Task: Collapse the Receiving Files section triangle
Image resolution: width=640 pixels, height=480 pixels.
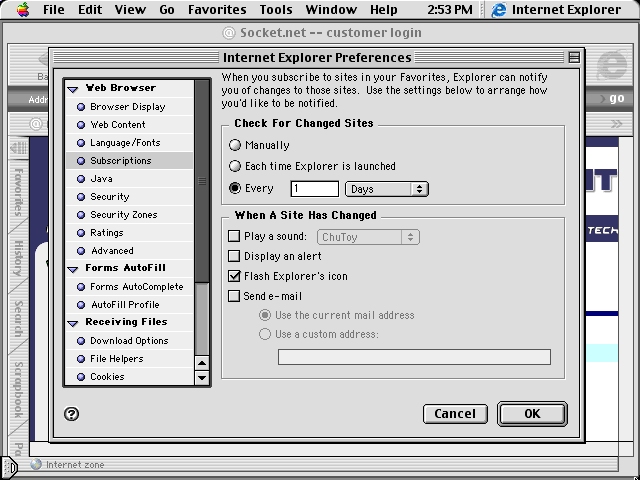Action: [73, 323]
